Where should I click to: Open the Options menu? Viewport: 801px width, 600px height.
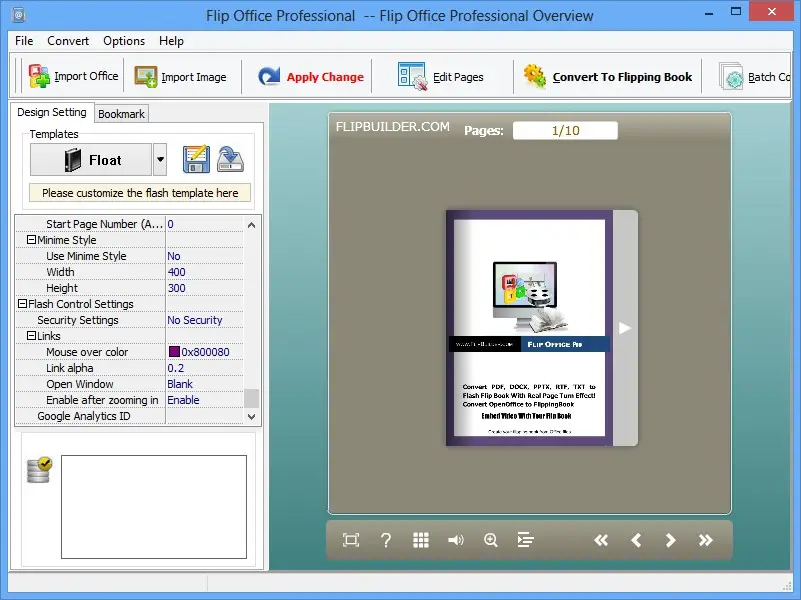tap(124, 41)
